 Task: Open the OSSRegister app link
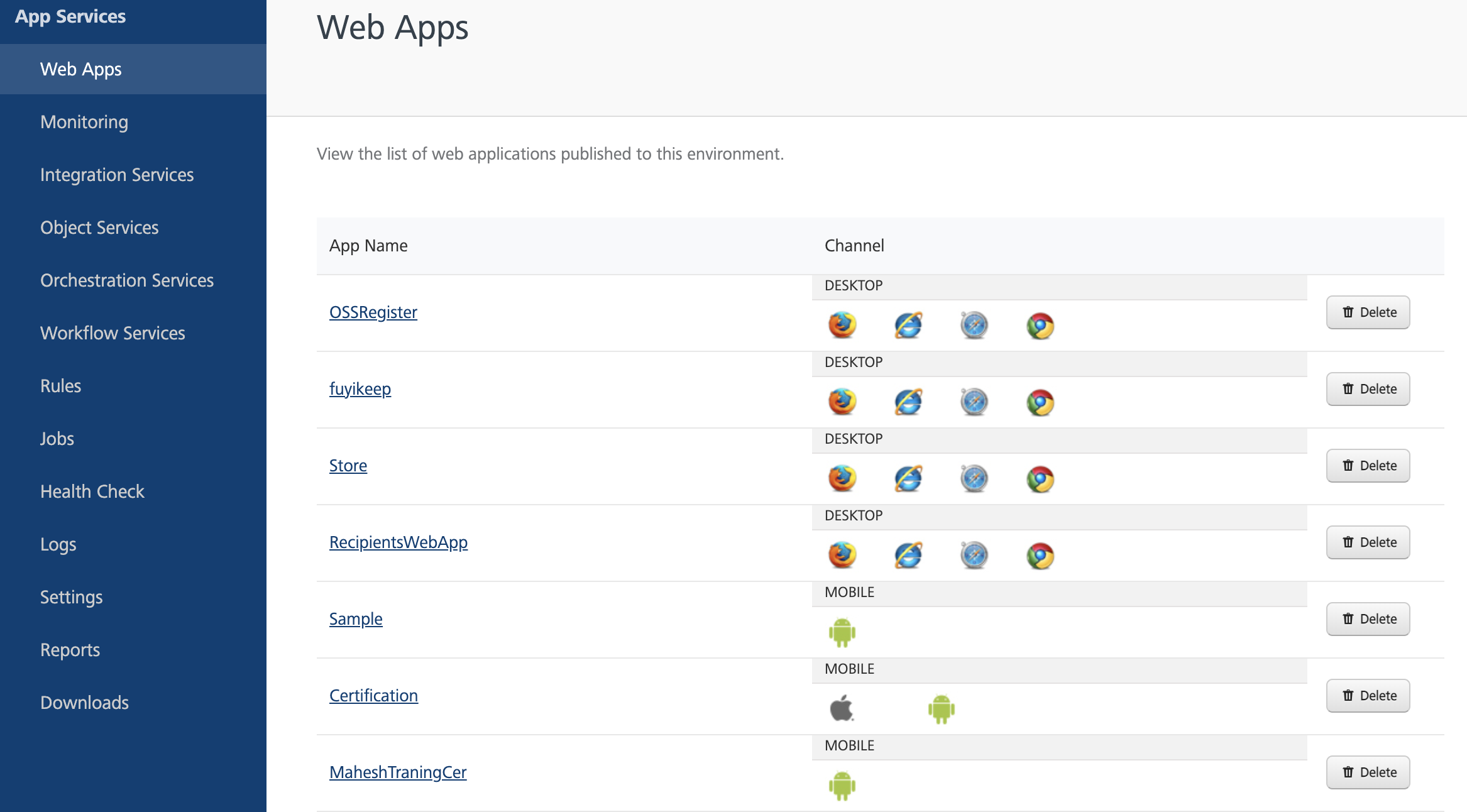[x=373, y=312]
